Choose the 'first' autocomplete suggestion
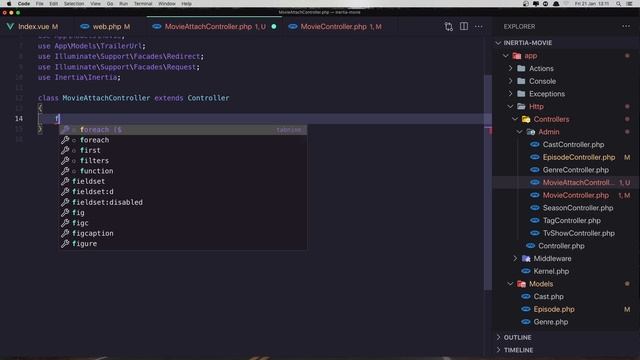Screen dimensions: 640x360 click(183, 150)
